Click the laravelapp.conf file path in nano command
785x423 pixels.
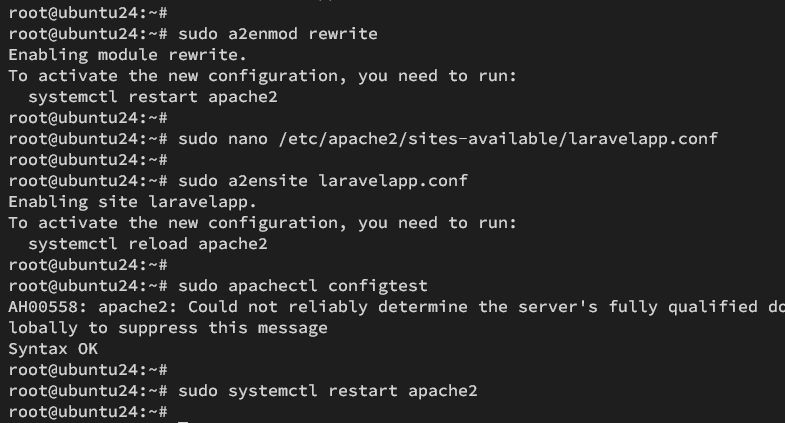498,139
